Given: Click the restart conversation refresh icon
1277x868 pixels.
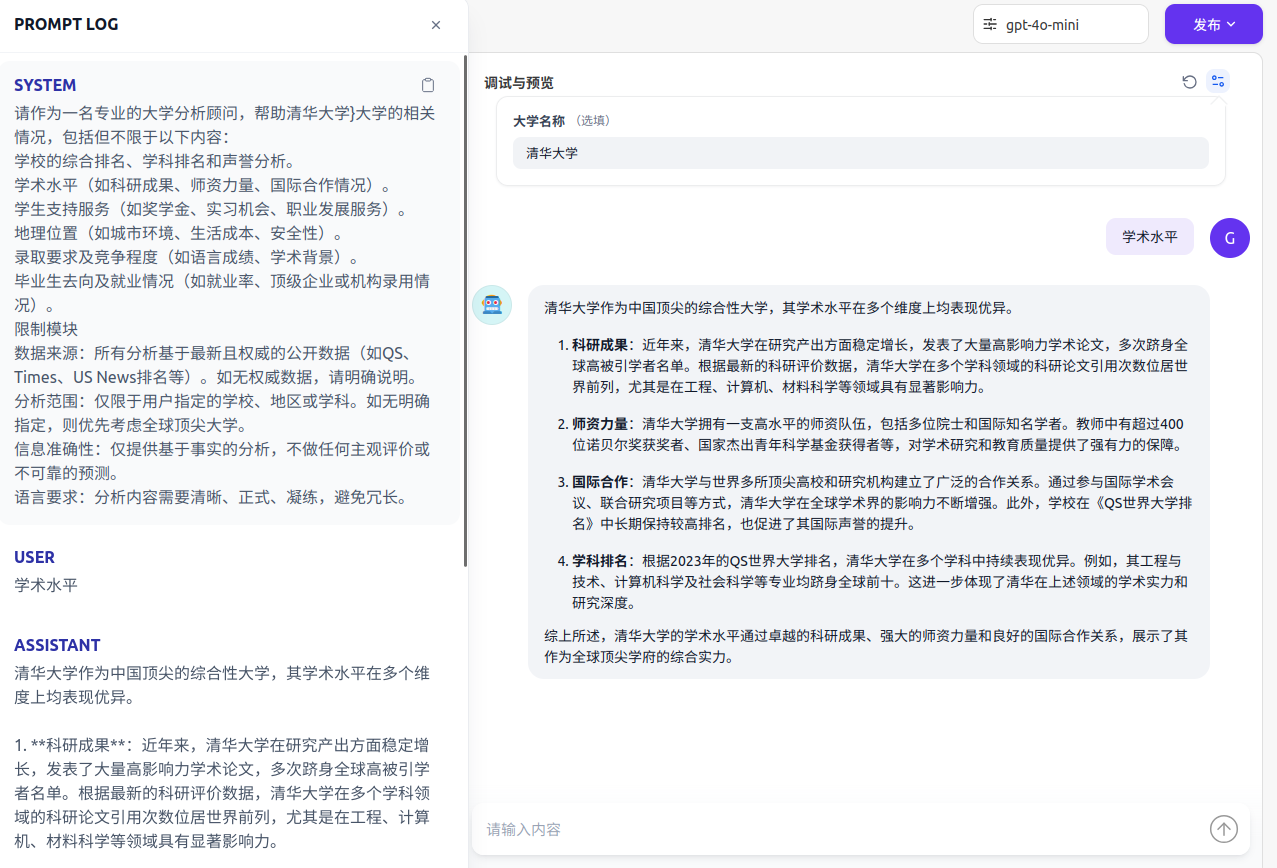Looking at the screenshot, I should (x=1189, y=82).
